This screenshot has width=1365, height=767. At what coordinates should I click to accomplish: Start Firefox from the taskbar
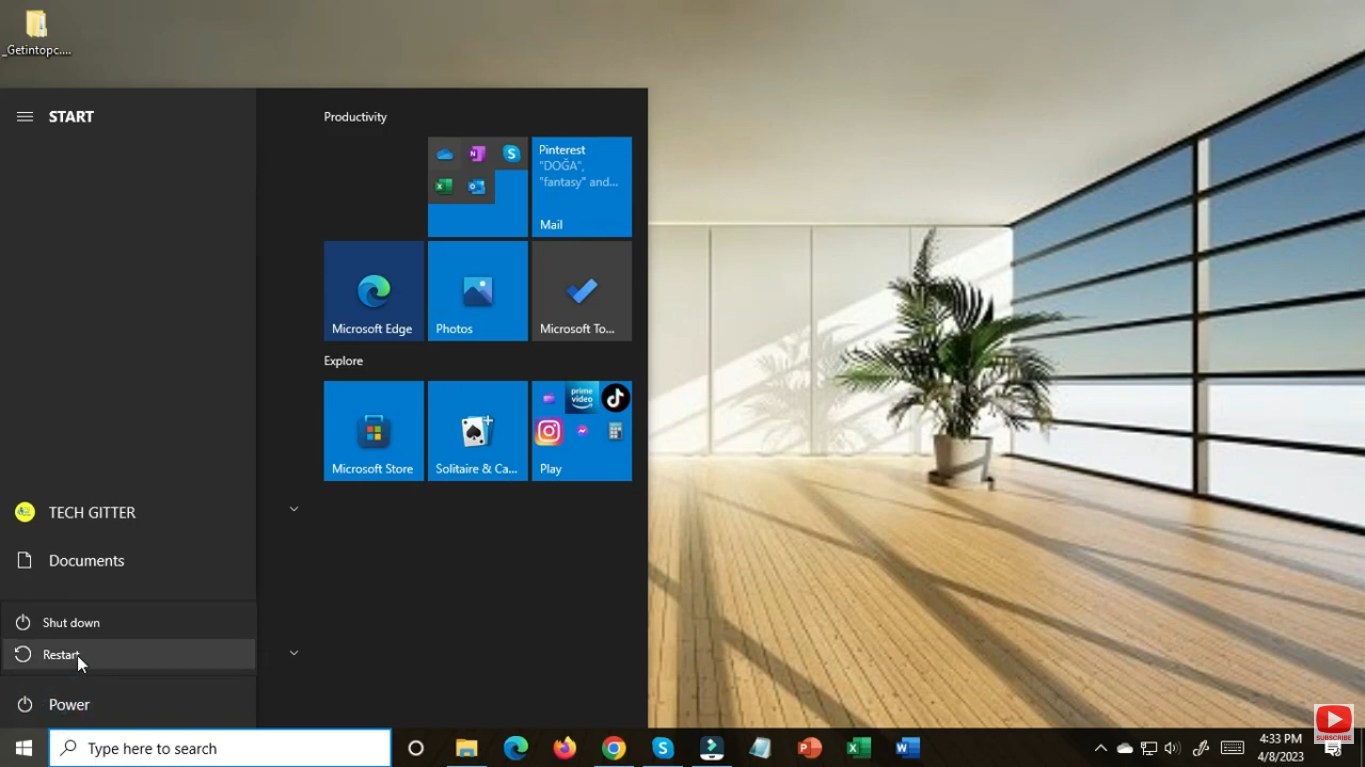pos(564,747)
